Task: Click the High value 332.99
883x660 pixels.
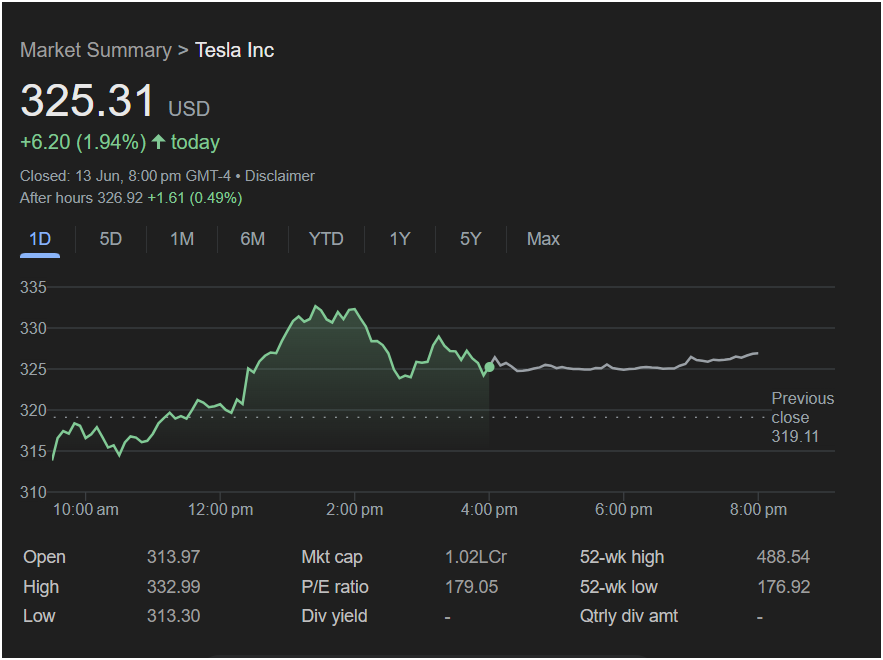Action: [173, 587]
